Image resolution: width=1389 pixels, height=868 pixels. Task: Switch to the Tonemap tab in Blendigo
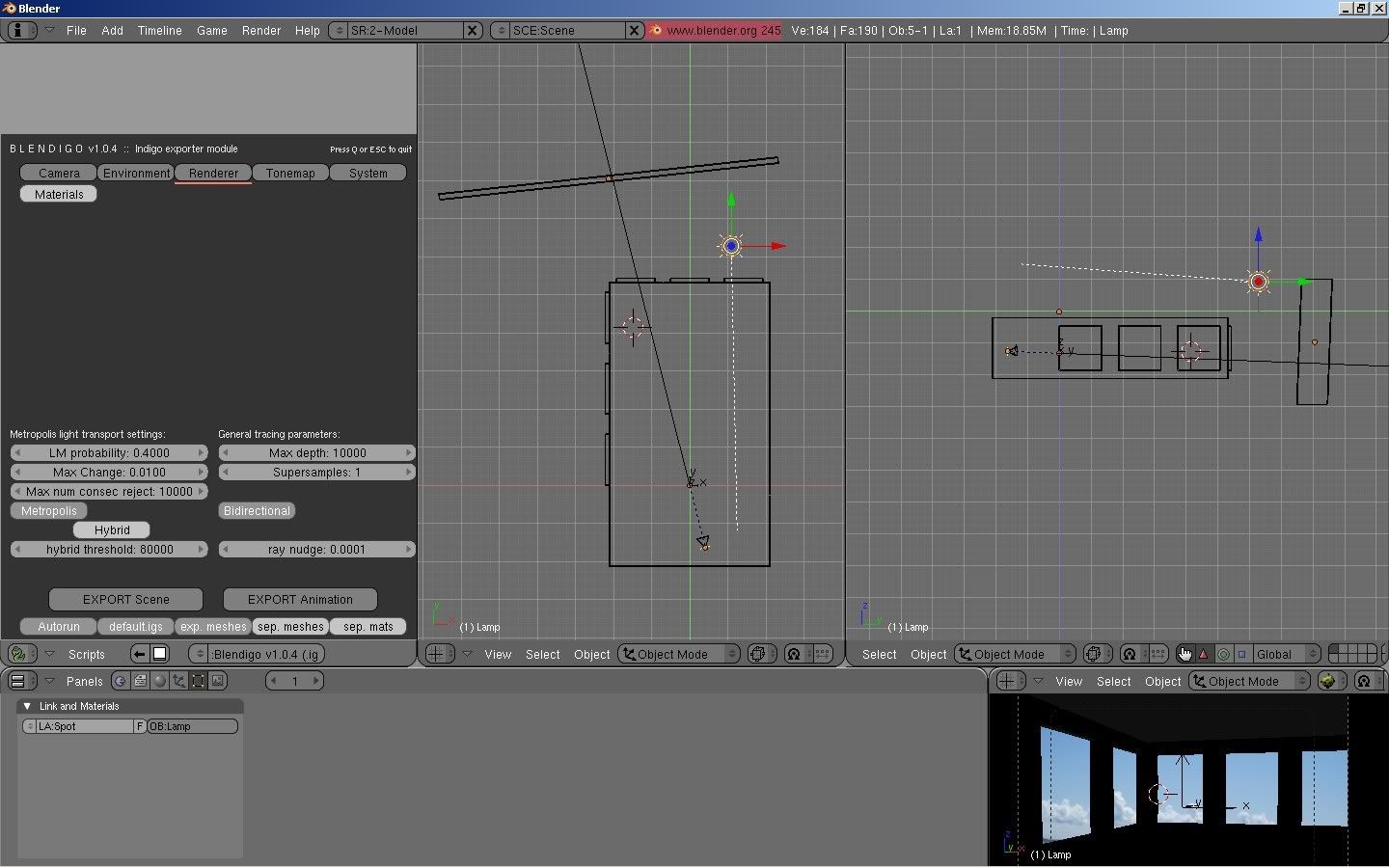tap(290, 173)
